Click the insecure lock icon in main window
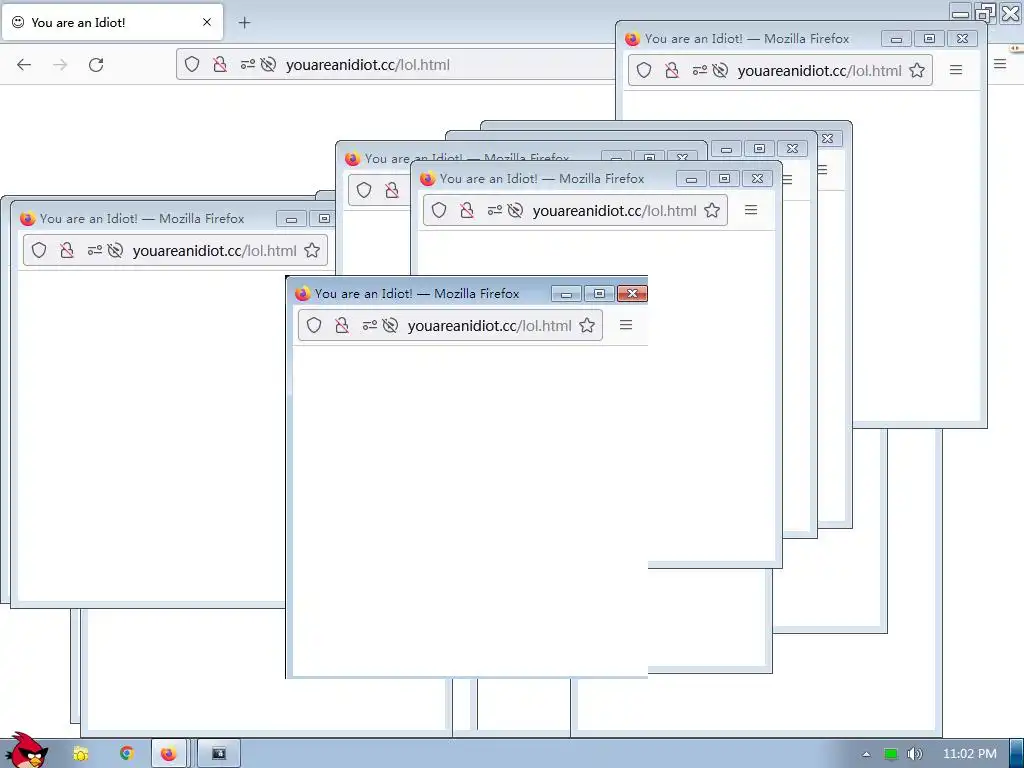 click(220, 64)
